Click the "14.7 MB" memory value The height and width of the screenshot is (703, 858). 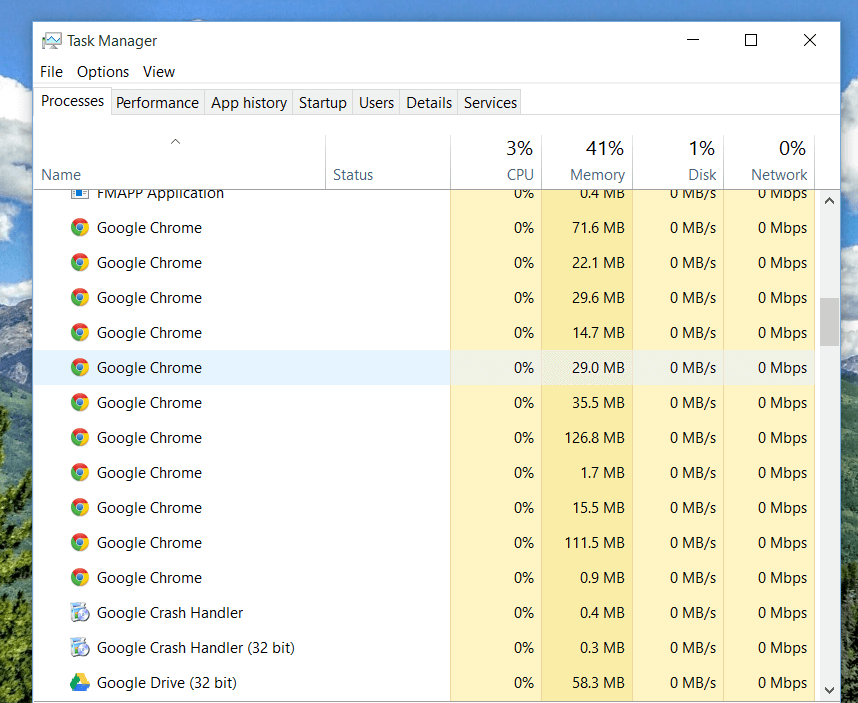pos(598,333)
